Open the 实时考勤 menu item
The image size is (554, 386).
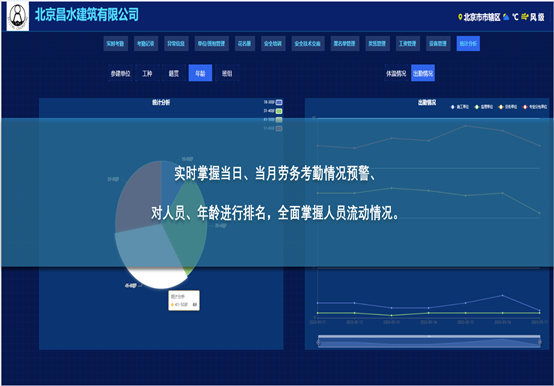116,43
